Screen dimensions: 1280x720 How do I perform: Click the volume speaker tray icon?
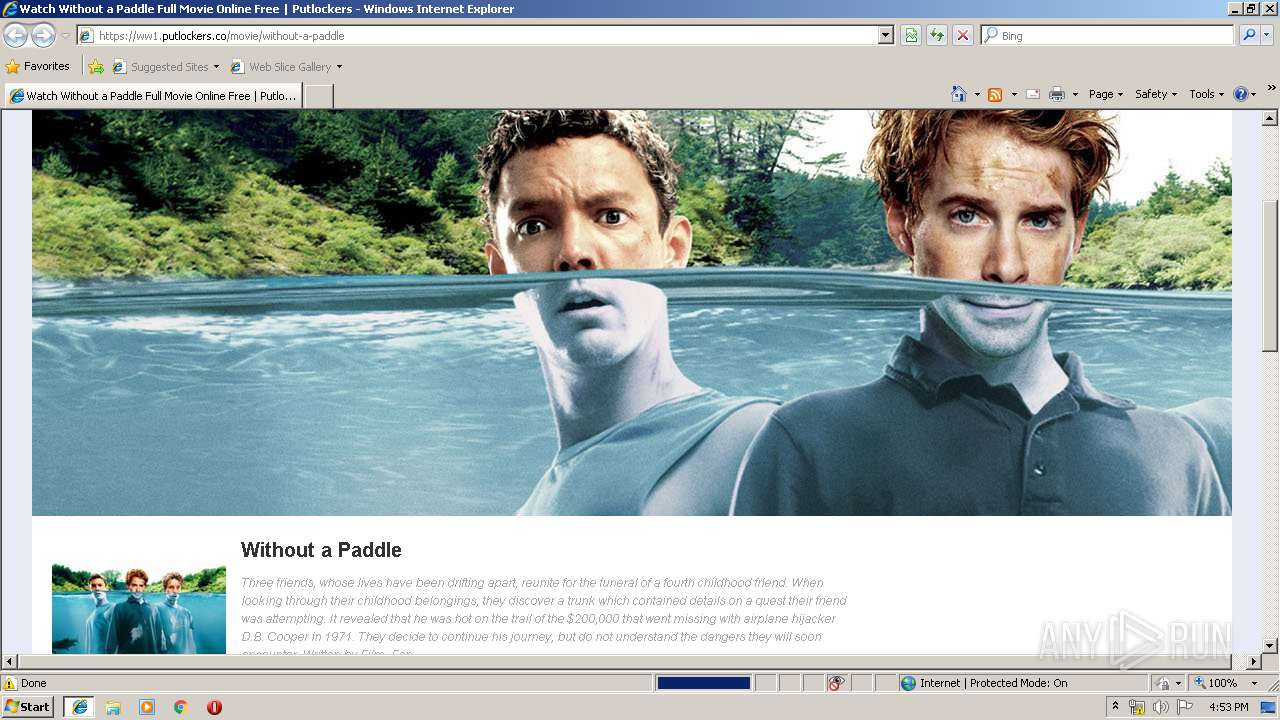[x=1160, y=707]
